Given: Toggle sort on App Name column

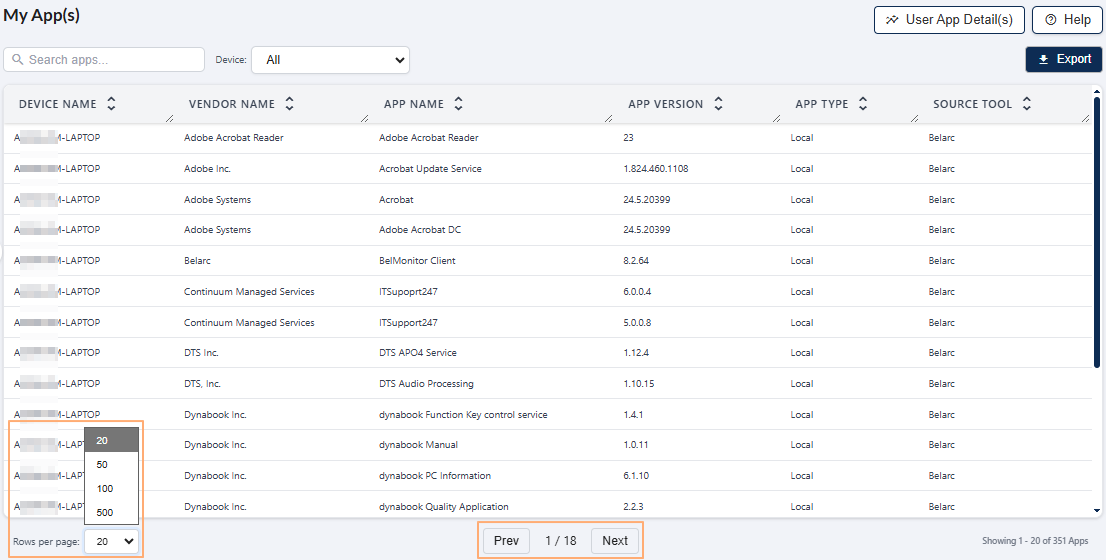Looking at the screenshot, I should pos(458,104).
